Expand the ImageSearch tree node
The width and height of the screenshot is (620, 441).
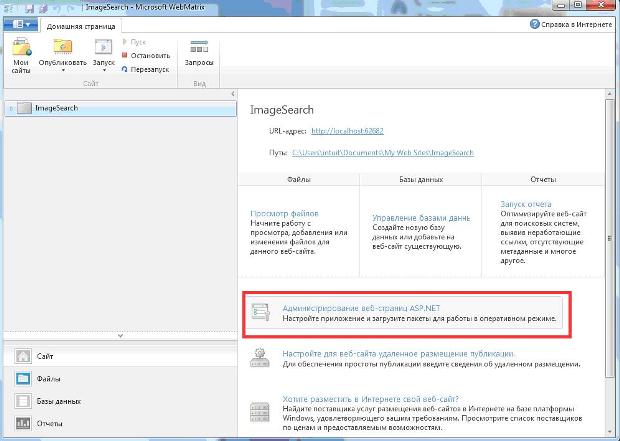[x=11, y=108]
